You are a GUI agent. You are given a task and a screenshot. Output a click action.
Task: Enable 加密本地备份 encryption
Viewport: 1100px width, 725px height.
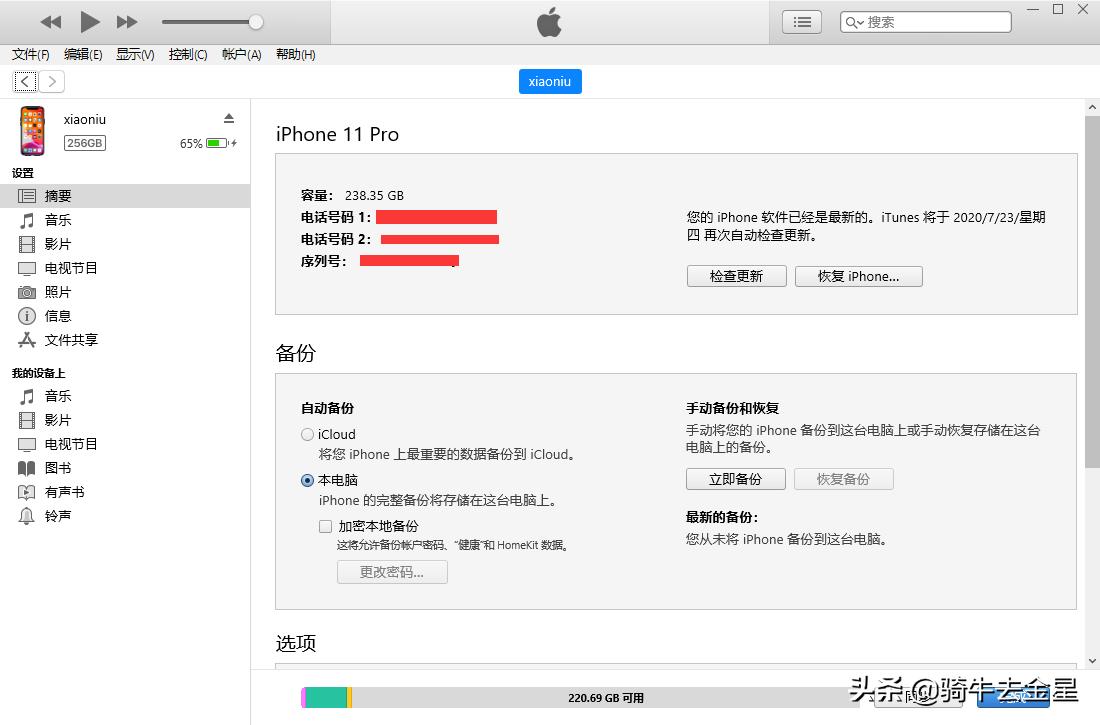coord(325,525)
